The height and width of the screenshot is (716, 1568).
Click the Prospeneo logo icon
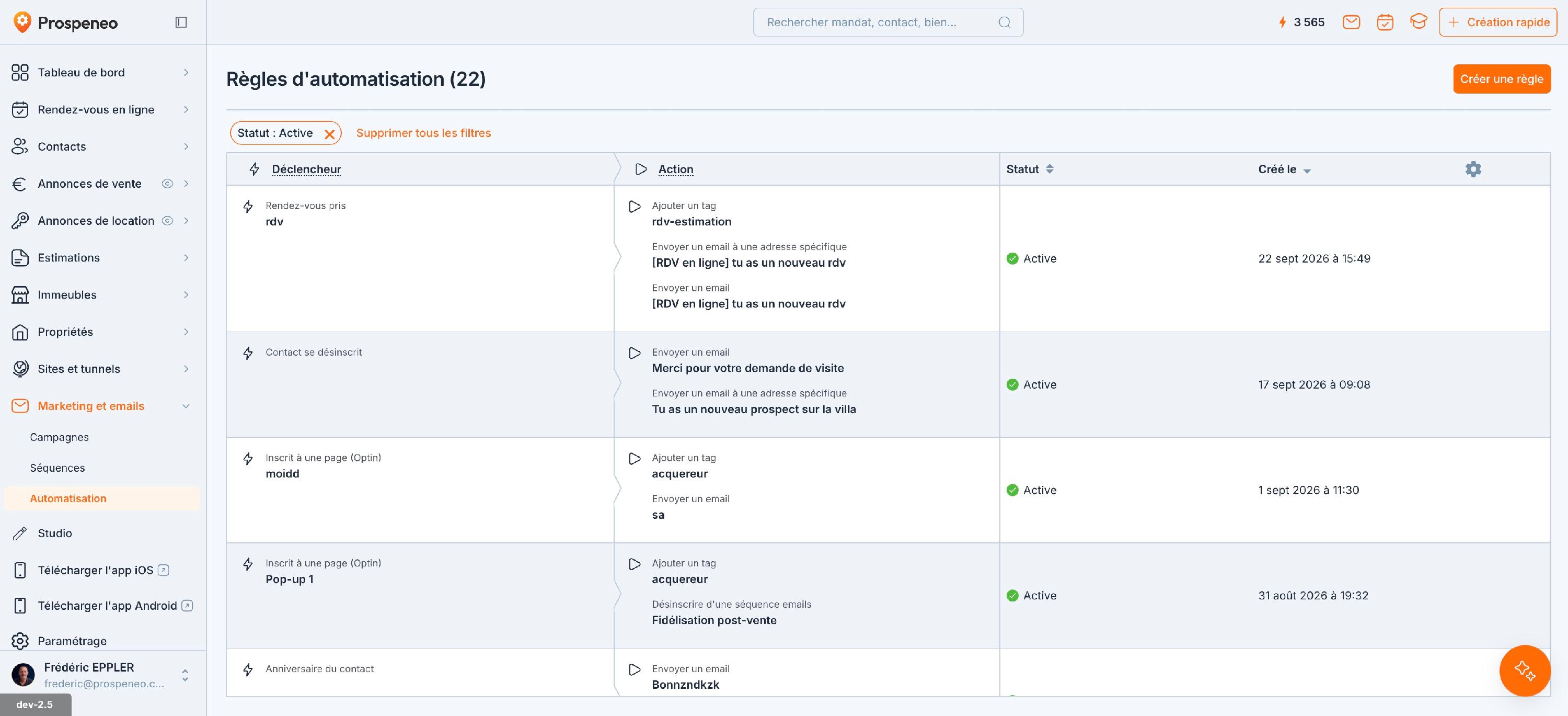pos(22,22)
